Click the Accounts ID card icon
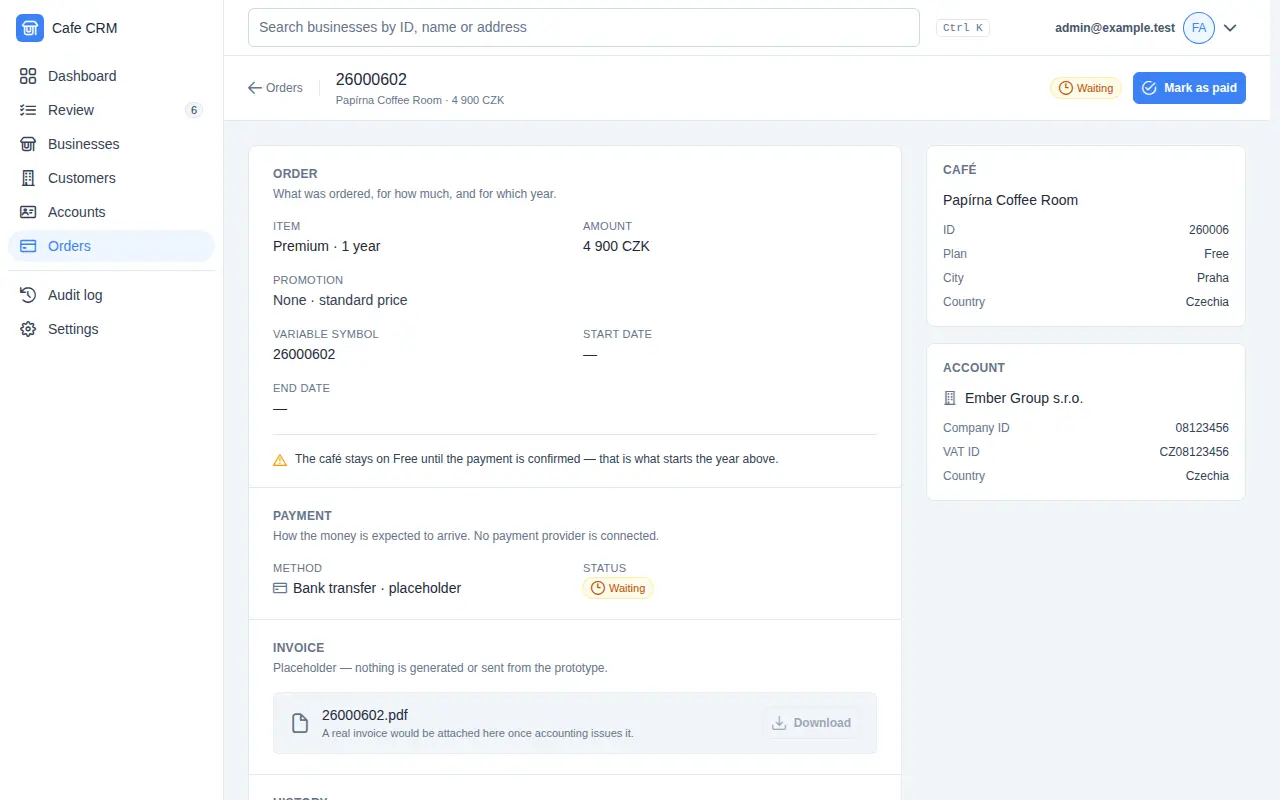 [x=28, y=212]
